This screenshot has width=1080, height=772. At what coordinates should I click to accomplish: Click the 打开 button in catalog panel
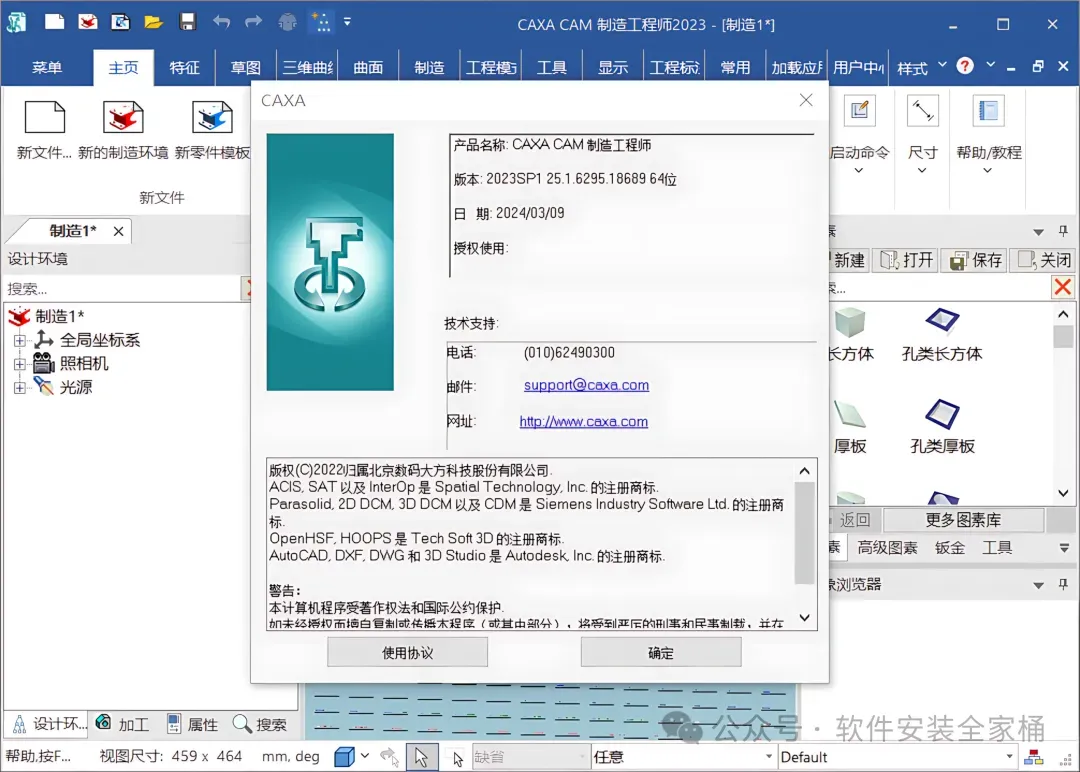906,260
